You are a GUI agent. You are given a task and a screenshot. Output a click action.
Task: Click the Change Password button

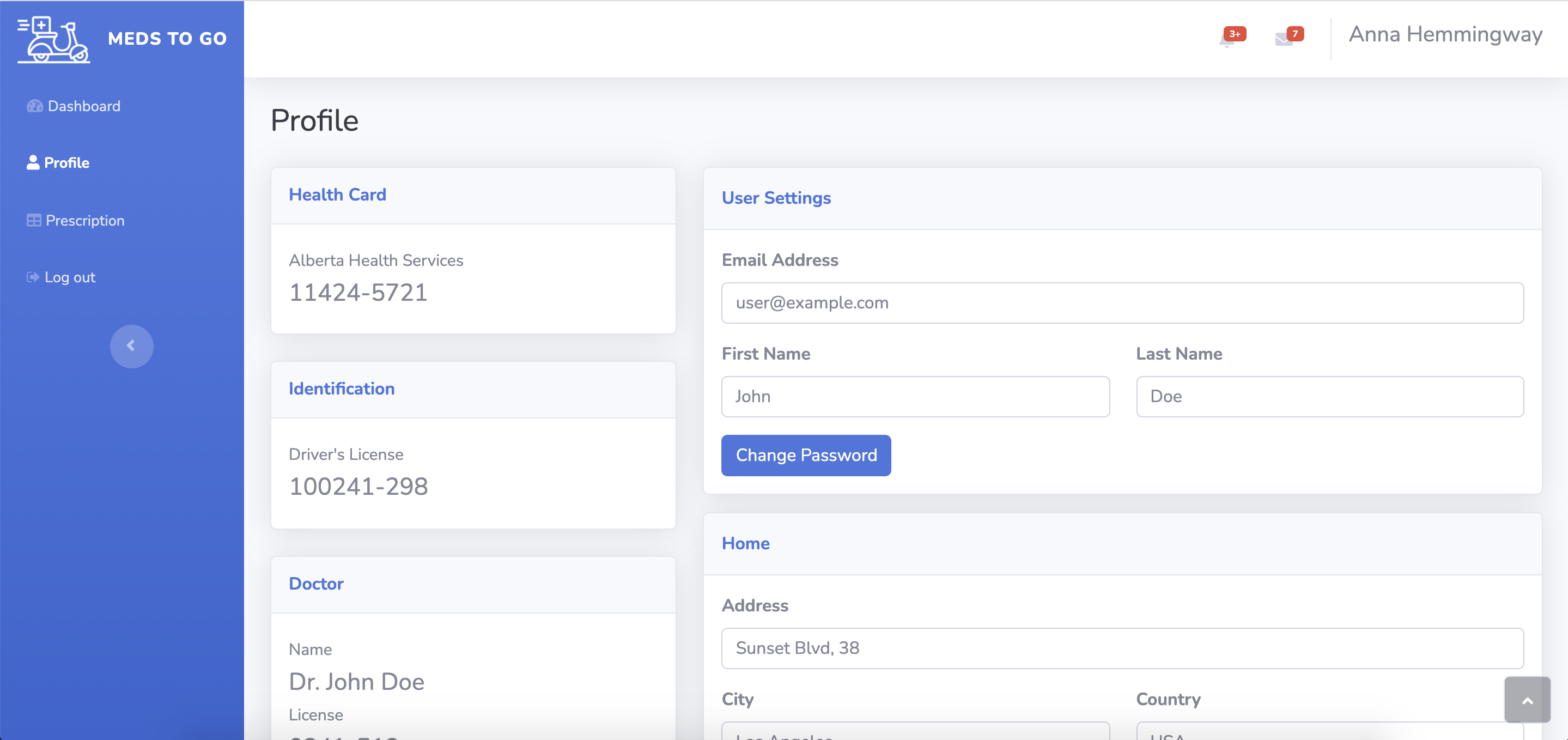point(805,455)
